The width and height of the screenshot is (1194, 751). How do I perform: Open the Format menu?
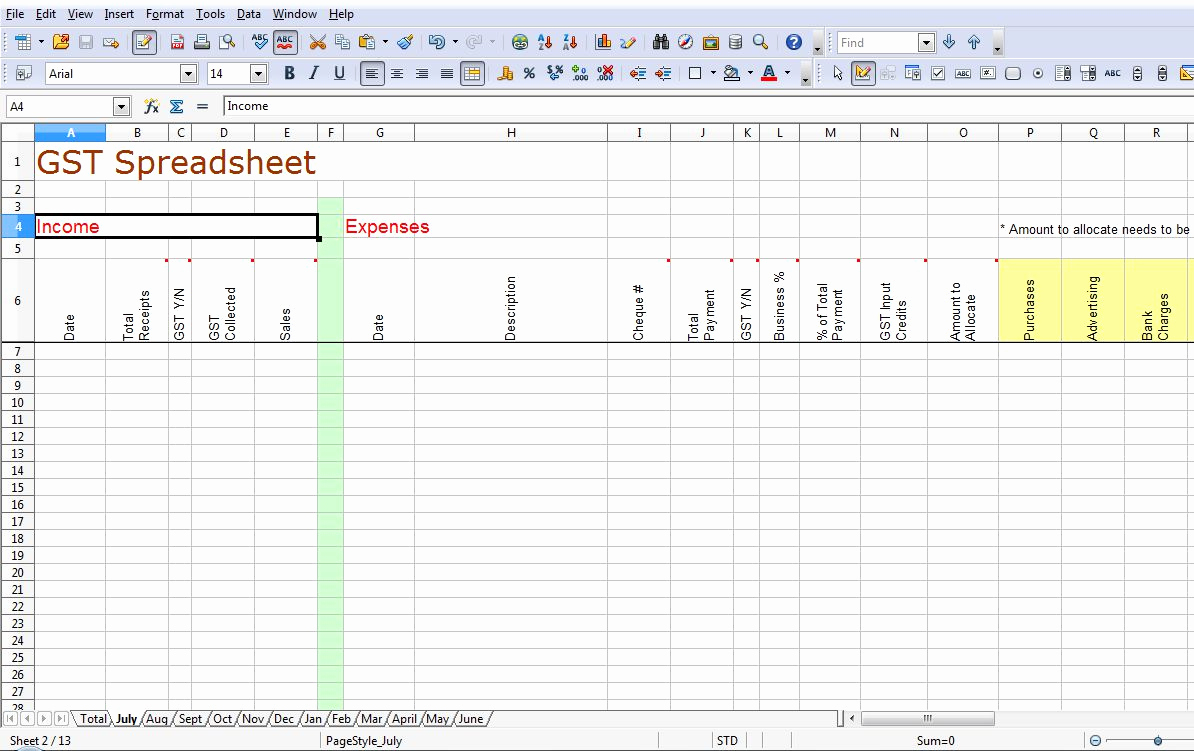[x=164, y=14]
